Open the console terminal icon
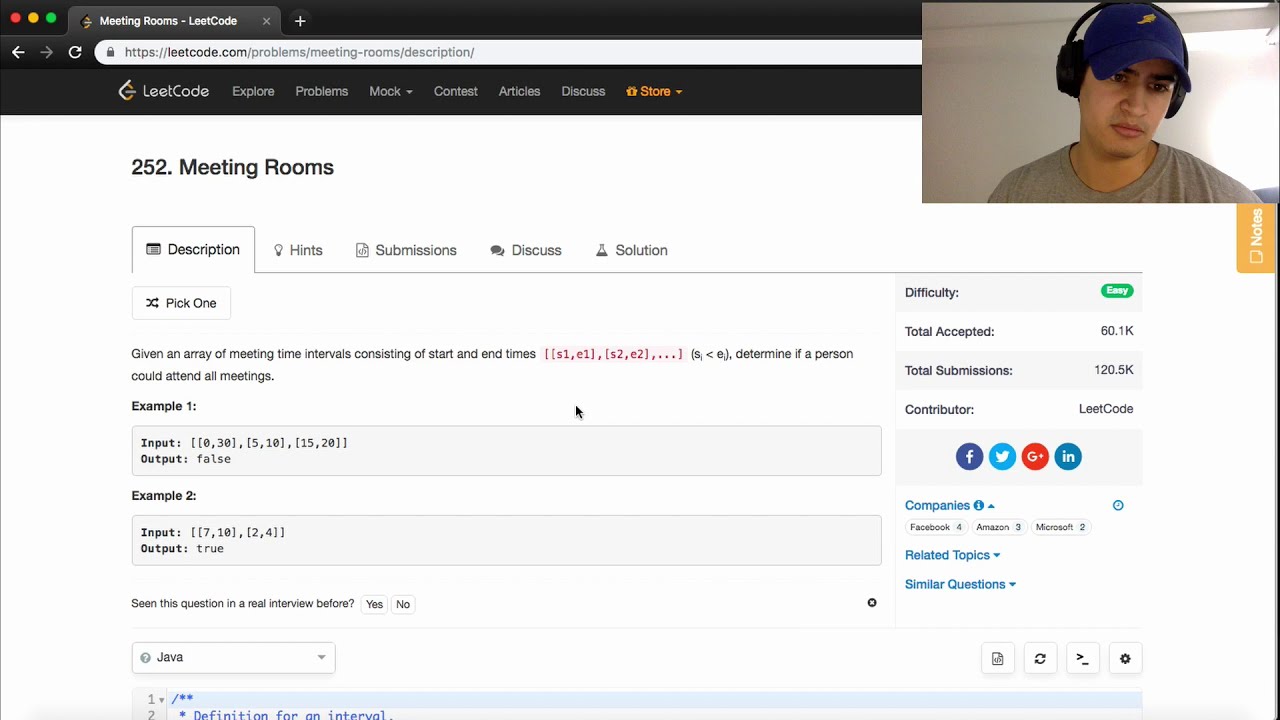Image resolution: width=1280 pixels, height=720 pixels. tap(1082, 658)
